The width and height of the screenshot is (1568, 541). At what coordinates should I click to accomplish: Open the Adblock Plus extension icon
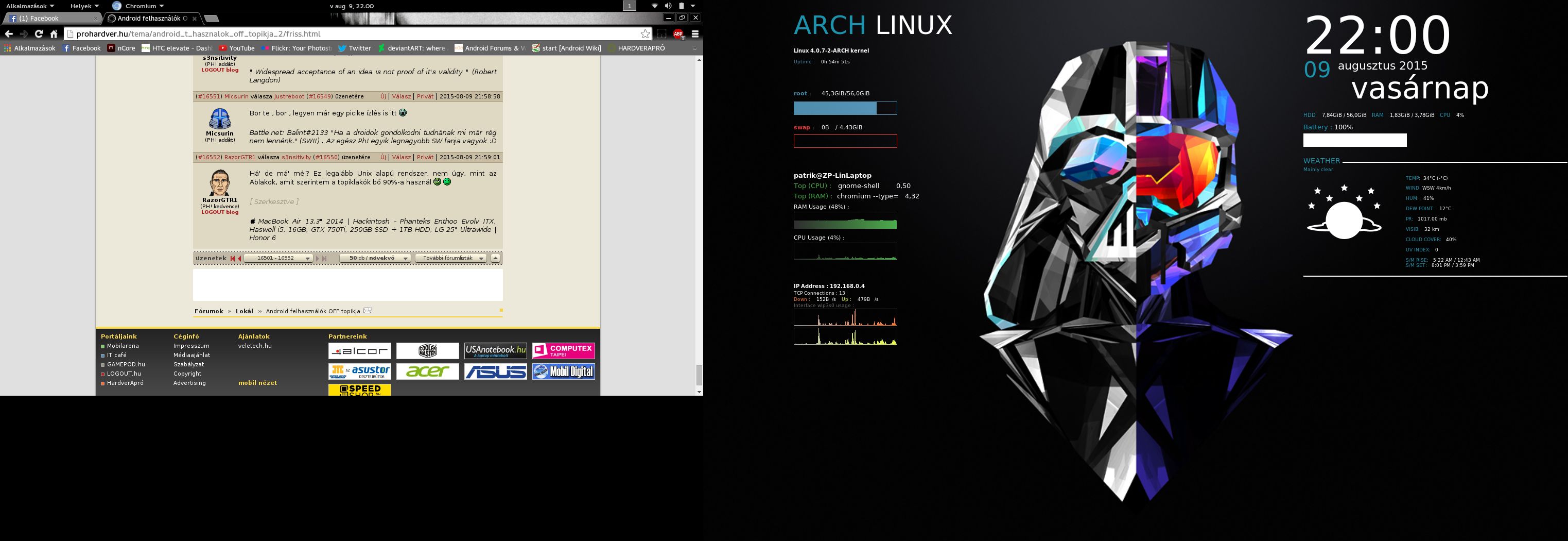[678, 34]
